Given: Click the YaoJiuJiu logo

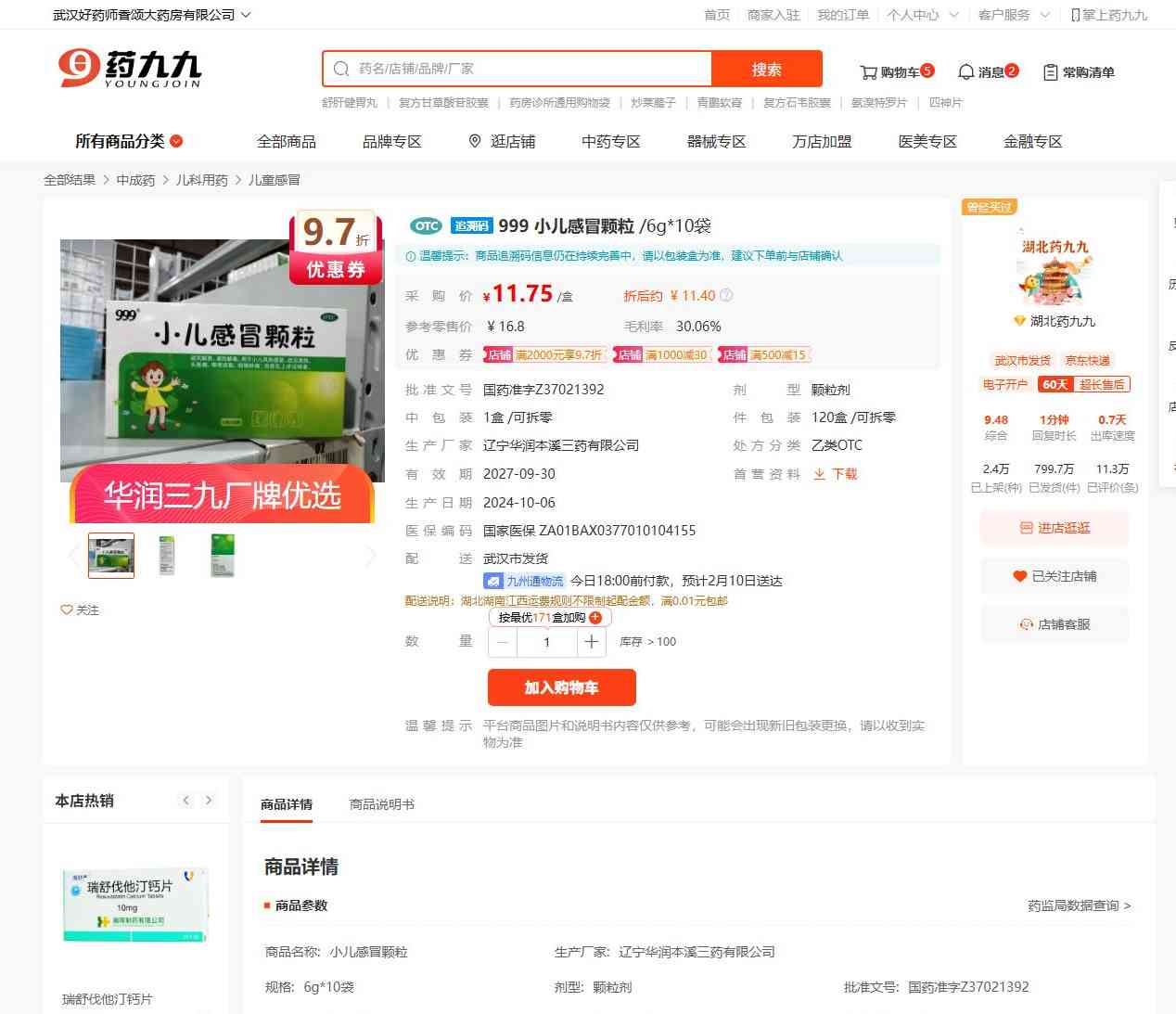Looking at the screenshot, I should [x=130, y=69].
